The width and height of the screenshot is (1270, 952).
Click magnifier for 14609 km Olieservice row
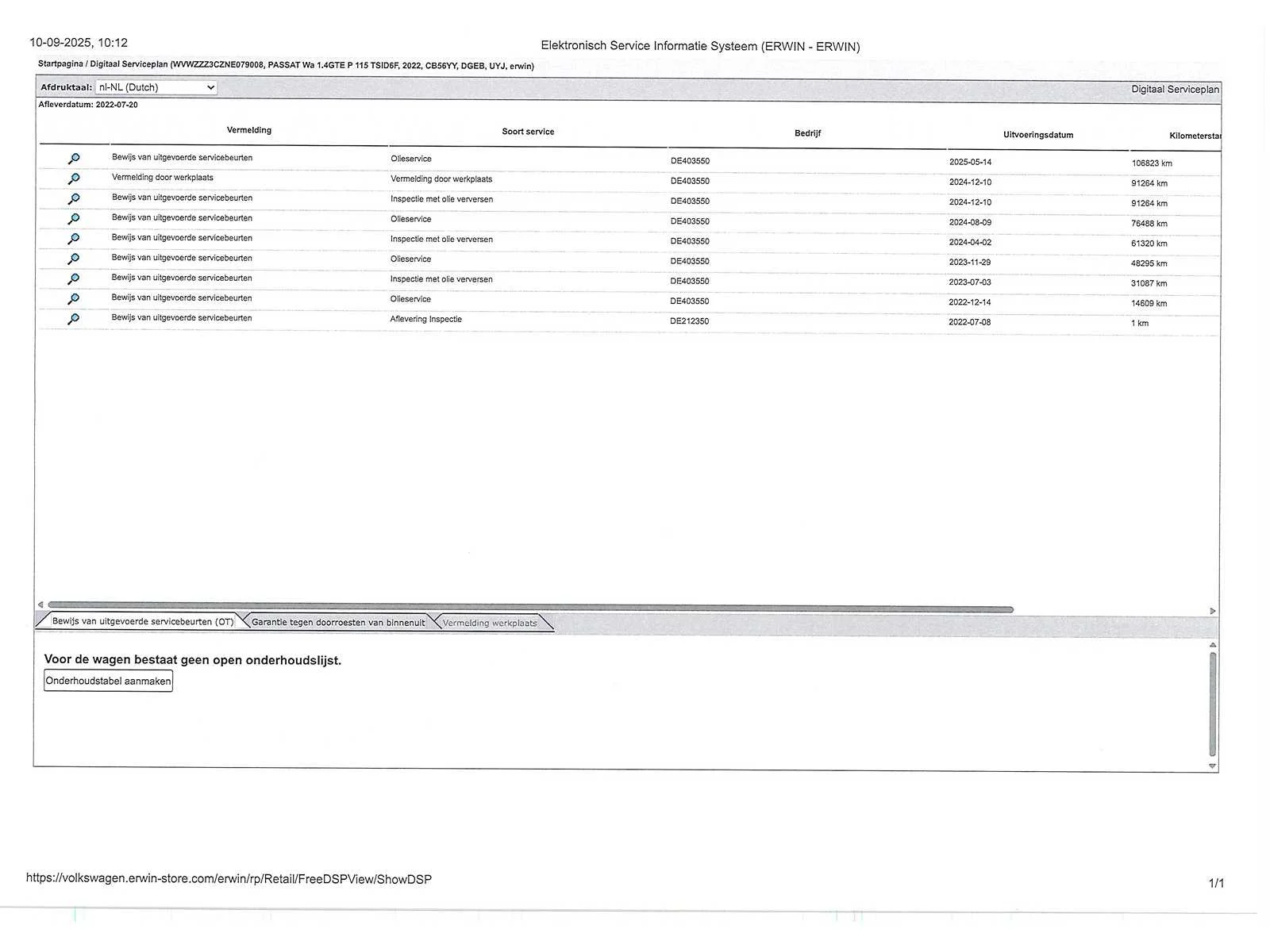pos(73,299)
